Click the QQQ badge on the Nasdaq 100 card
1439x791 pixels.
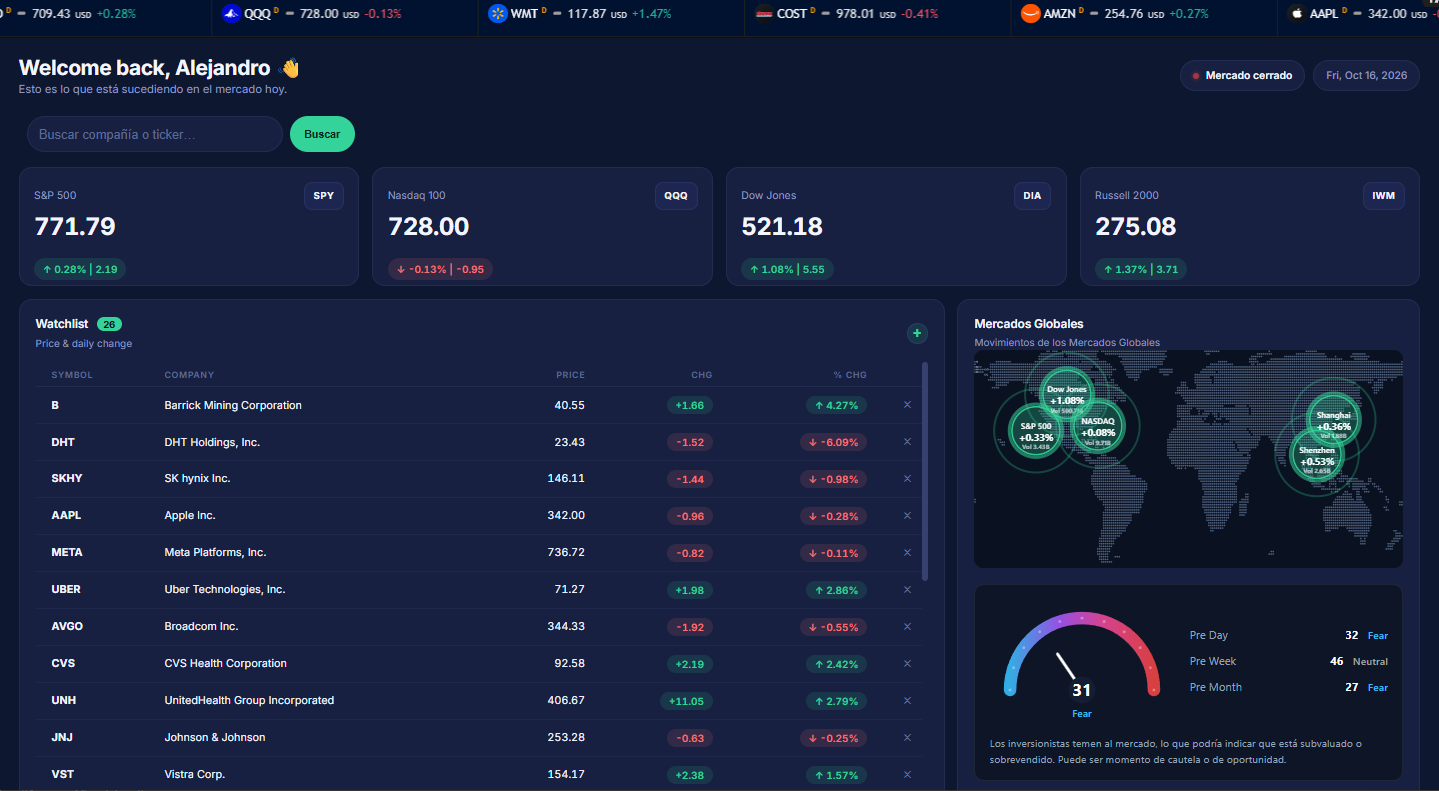point(676,196)
